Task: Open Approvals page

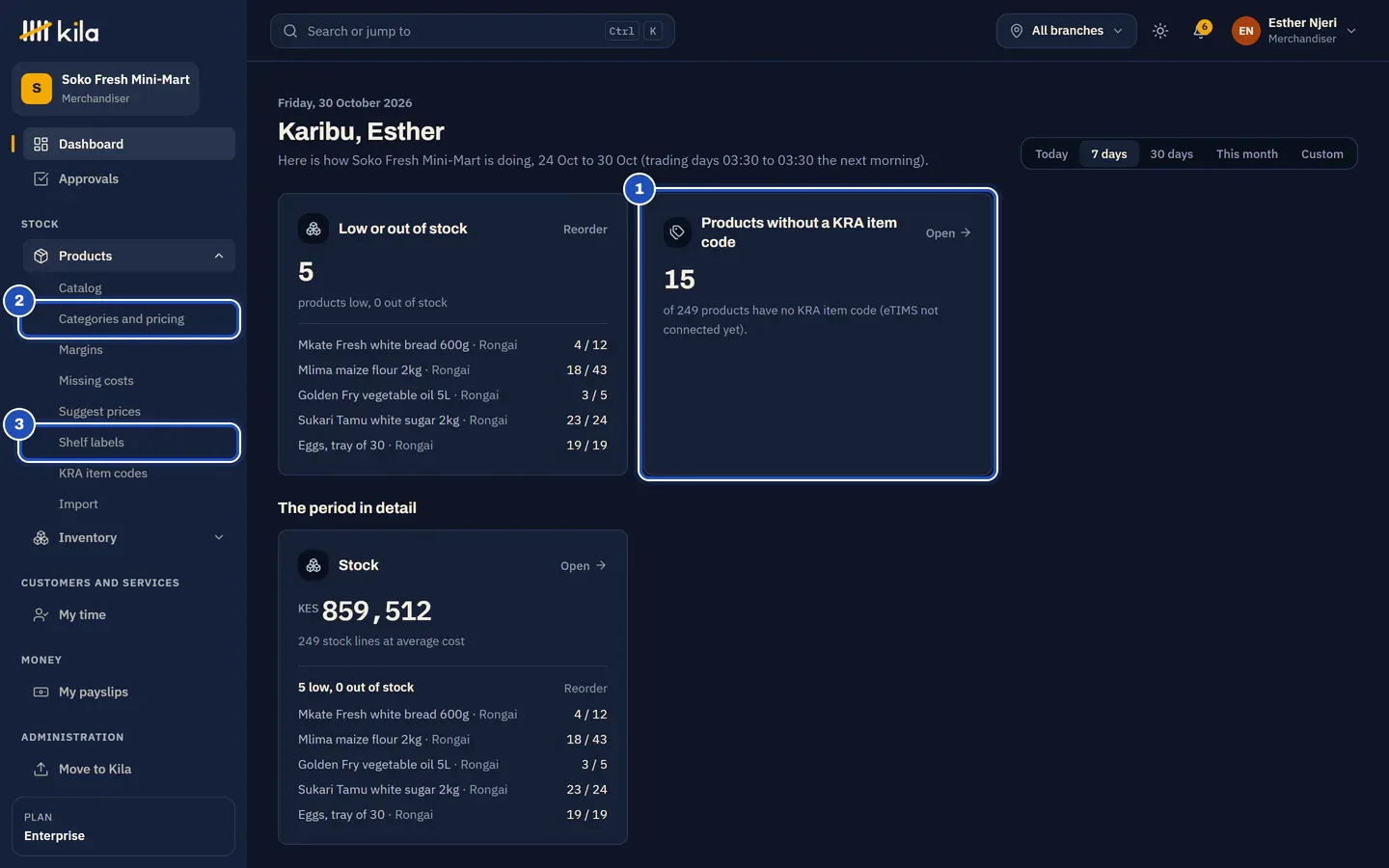Action: click(x=129, y=178)
